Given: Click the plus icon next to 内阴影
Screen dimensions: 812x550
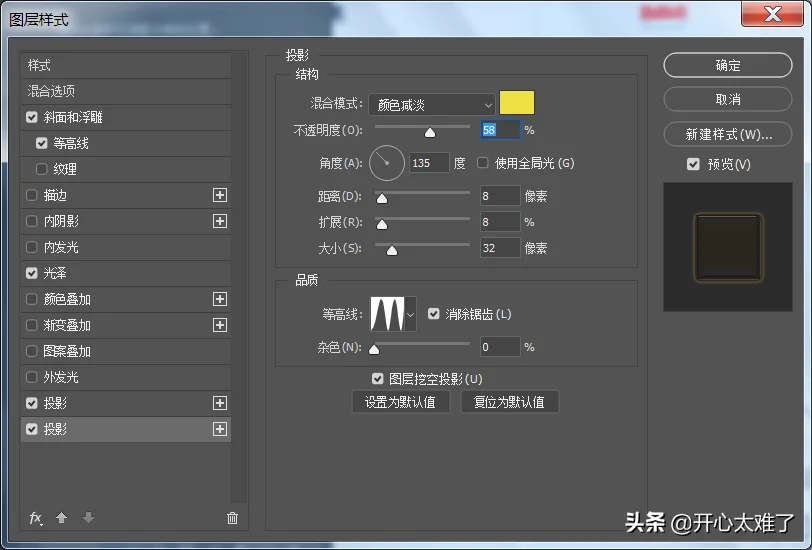Looking at the screenshot, I should [220, 221].
